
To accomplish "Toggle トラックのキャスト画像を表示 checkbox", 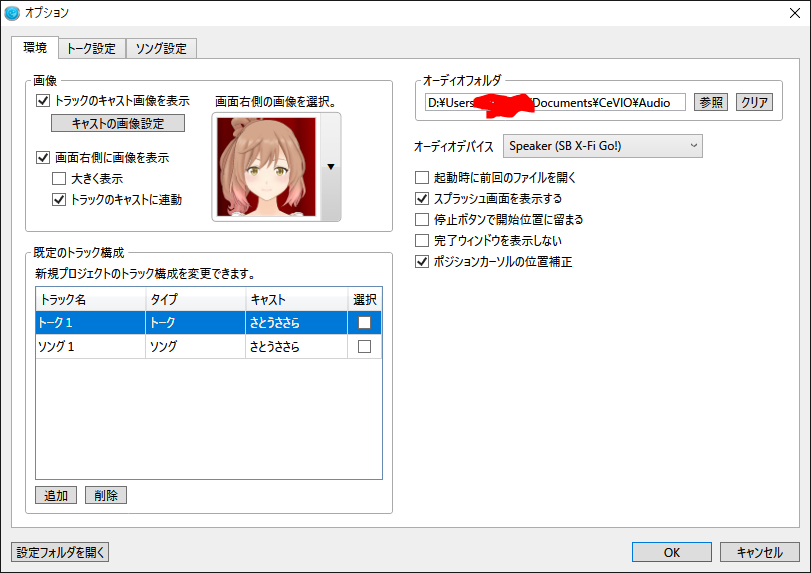I will (43, 101).
